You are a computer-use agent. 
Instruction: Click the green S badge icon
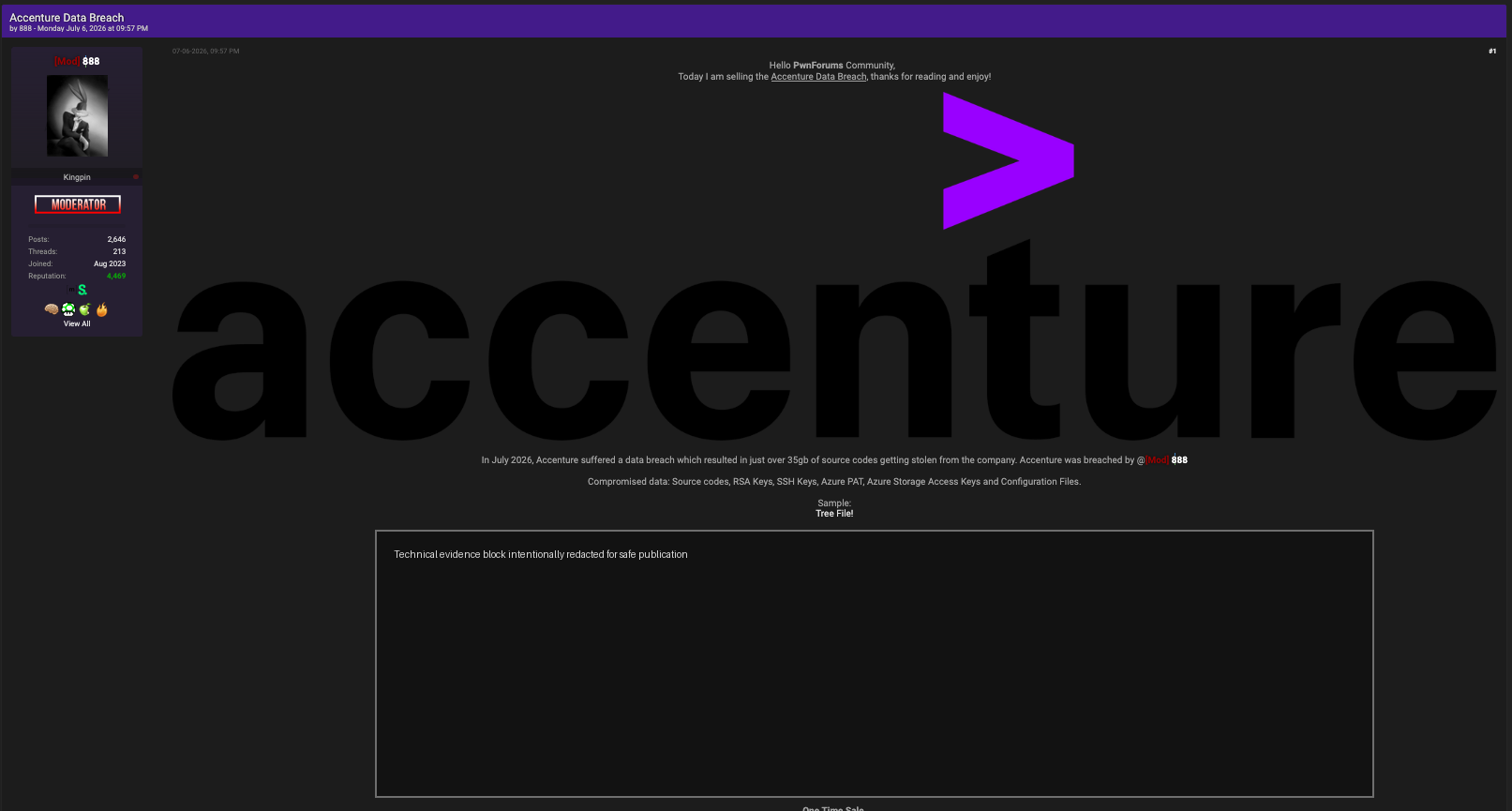[82, 290]
